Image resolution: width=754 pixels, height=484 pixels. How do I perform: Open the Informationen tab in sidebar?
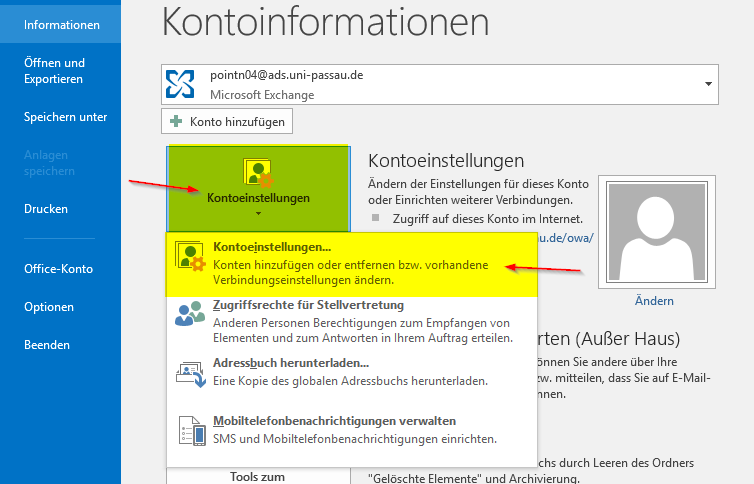click(61, 25)
